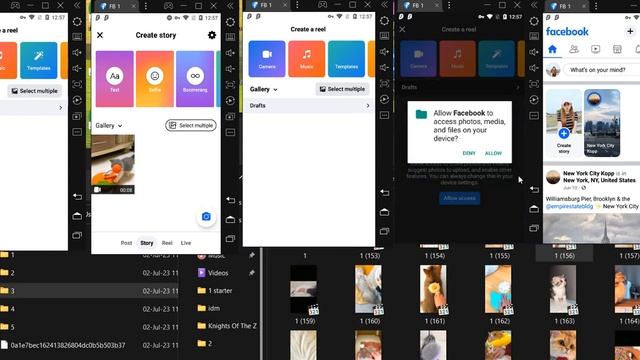
Task: Open Facebook Home tab icon
Action: tap(552, 49)
